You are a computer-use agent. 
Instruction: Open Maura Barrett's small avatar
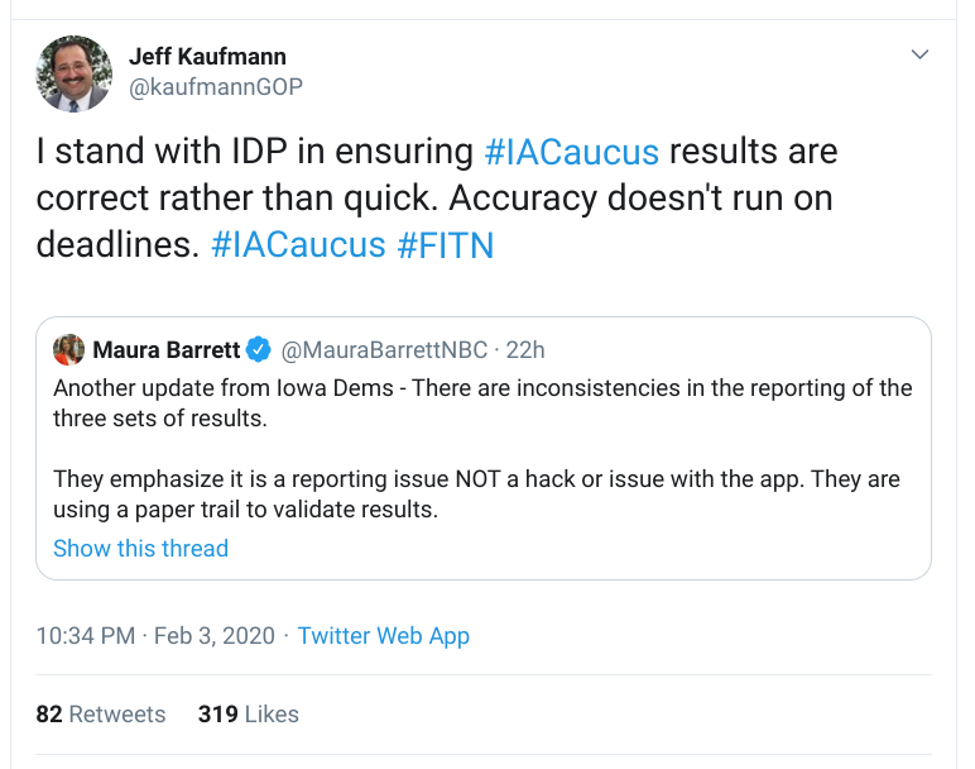[69, 349]
